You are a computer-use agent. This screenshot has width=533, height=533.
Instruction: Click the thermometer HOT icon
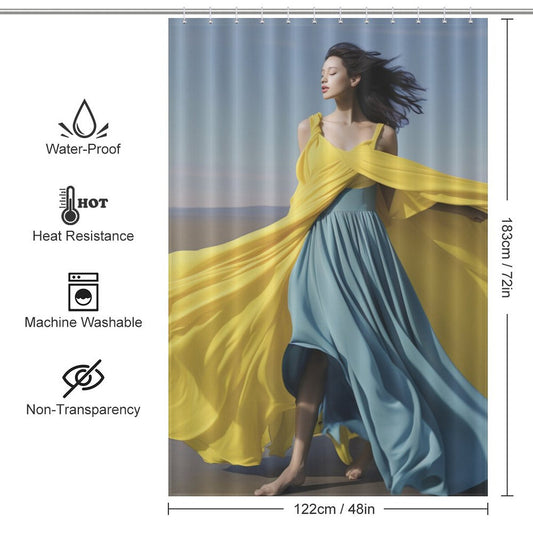click(x=83, y=205)
